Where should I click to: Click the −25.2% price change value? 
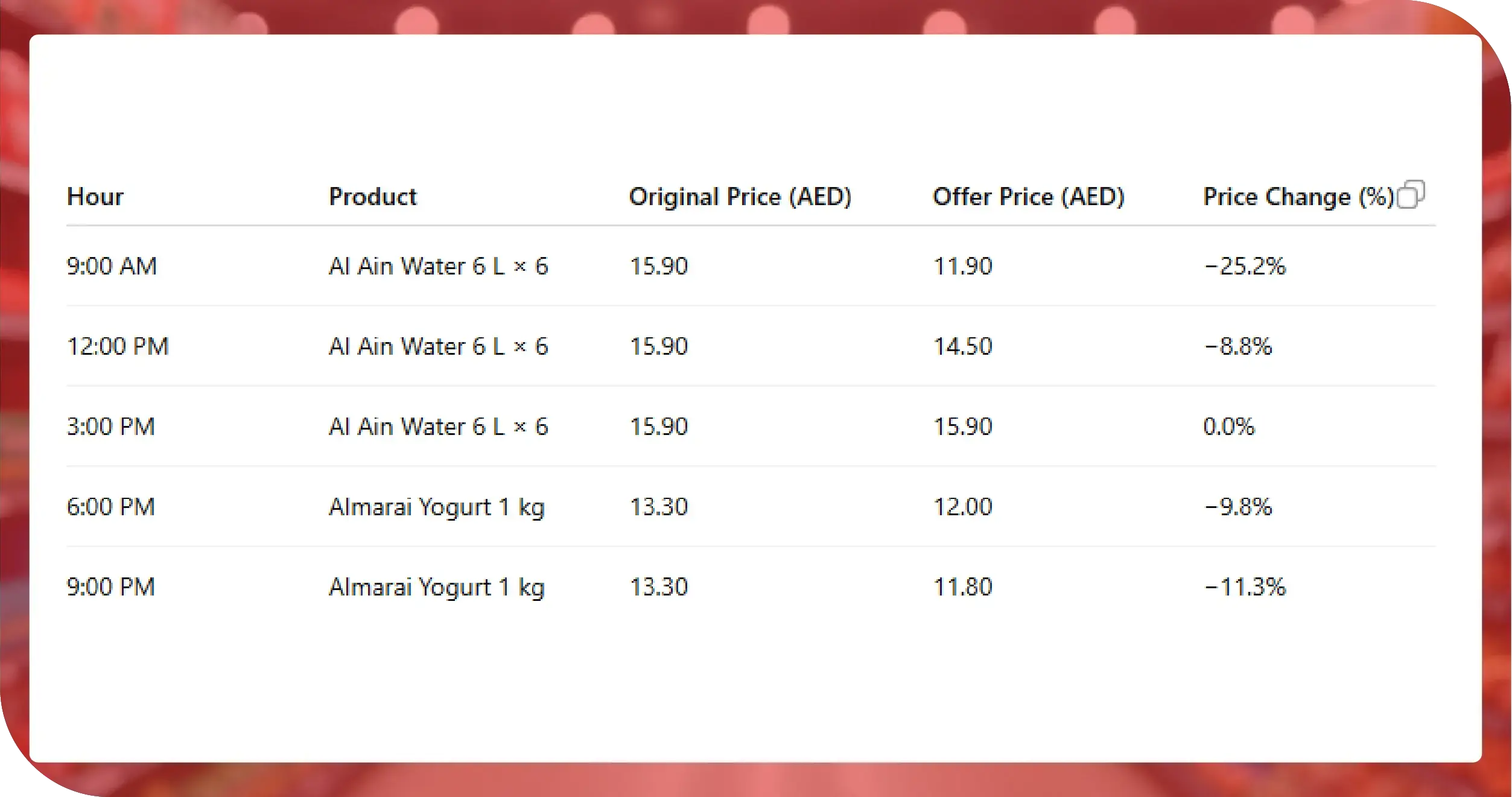(x=1244, y=266)
